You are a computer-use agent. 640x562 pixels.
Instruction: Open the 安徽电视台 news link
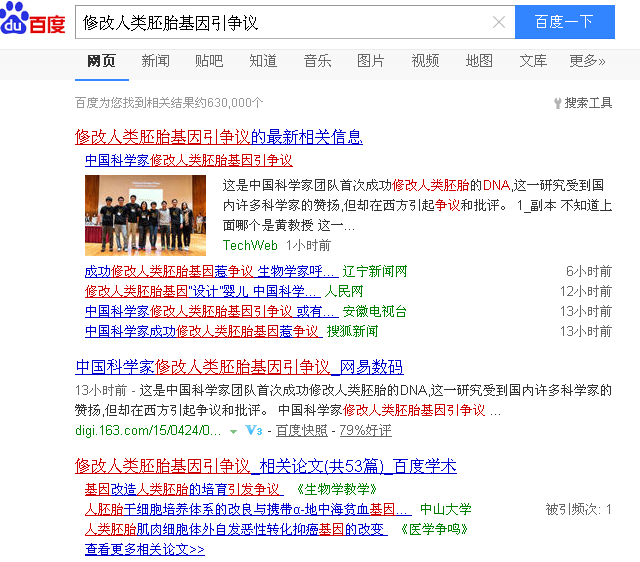click(211, 311)
